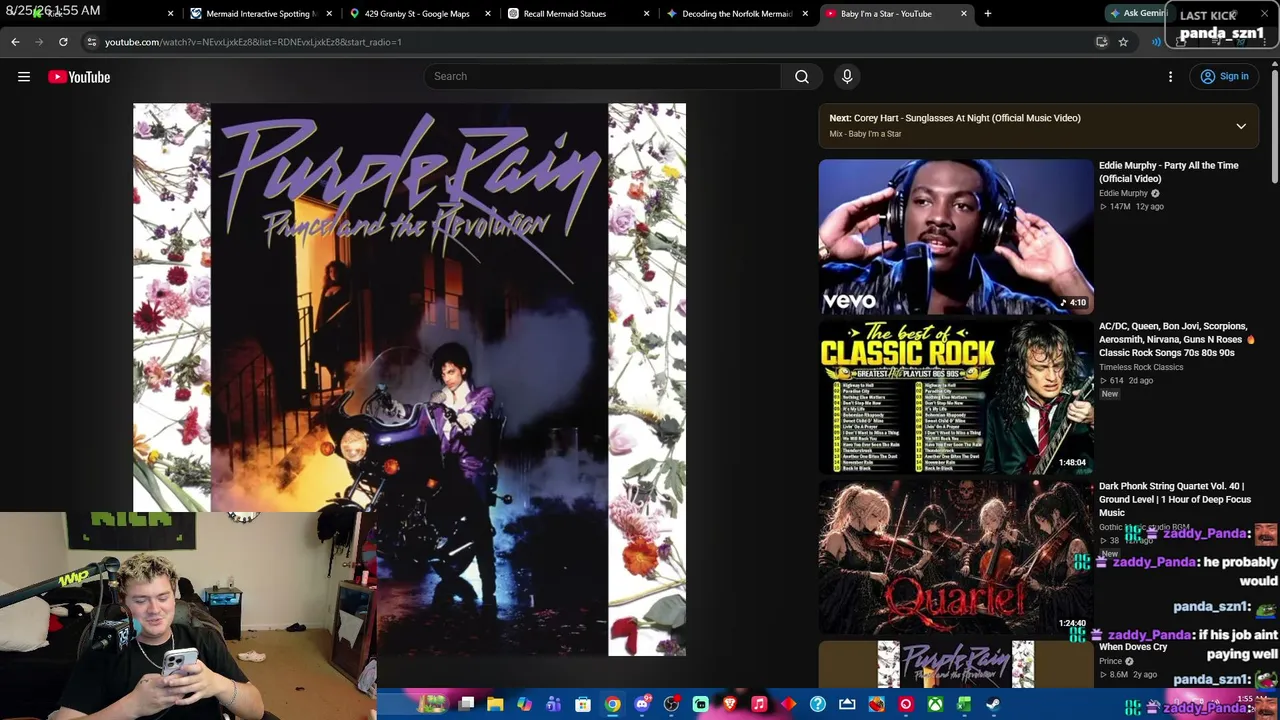Screen dimensions: 1280x720
Task: Click the YouTube URL in the address bar
Action: (x=253, y=42)
